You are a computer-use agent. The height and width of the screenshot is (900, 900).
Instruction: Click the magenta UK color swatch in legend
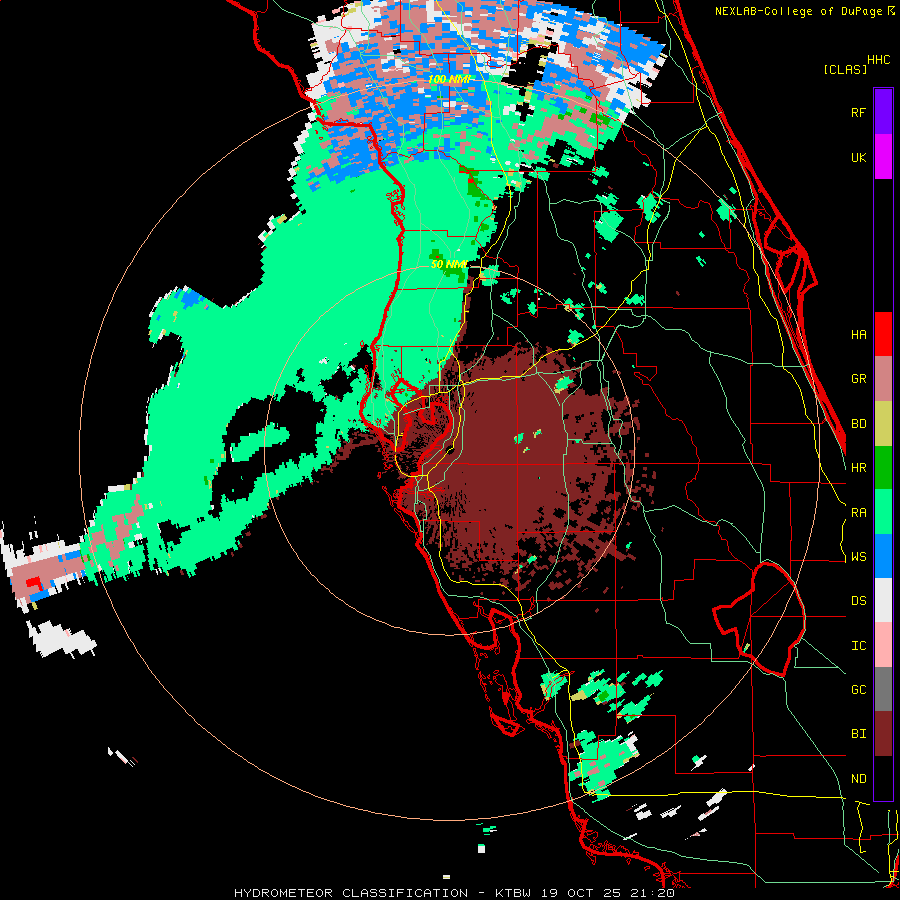pyautogui.click(x=883, y=157)
